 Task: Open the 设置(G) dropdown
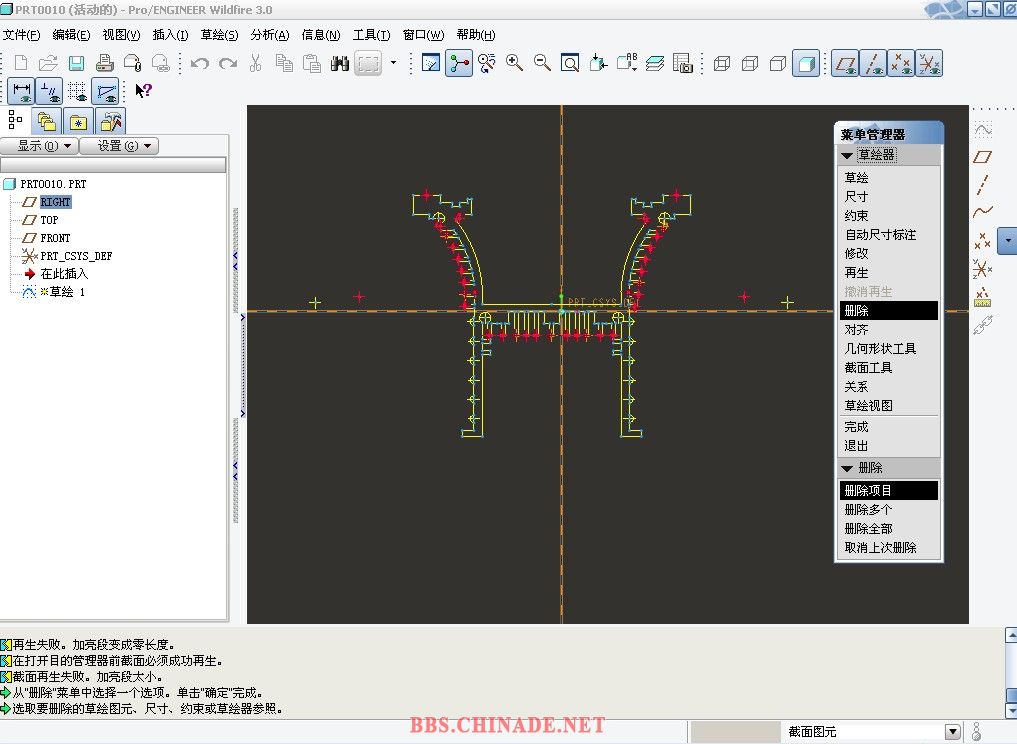click(x=119, y=146)
